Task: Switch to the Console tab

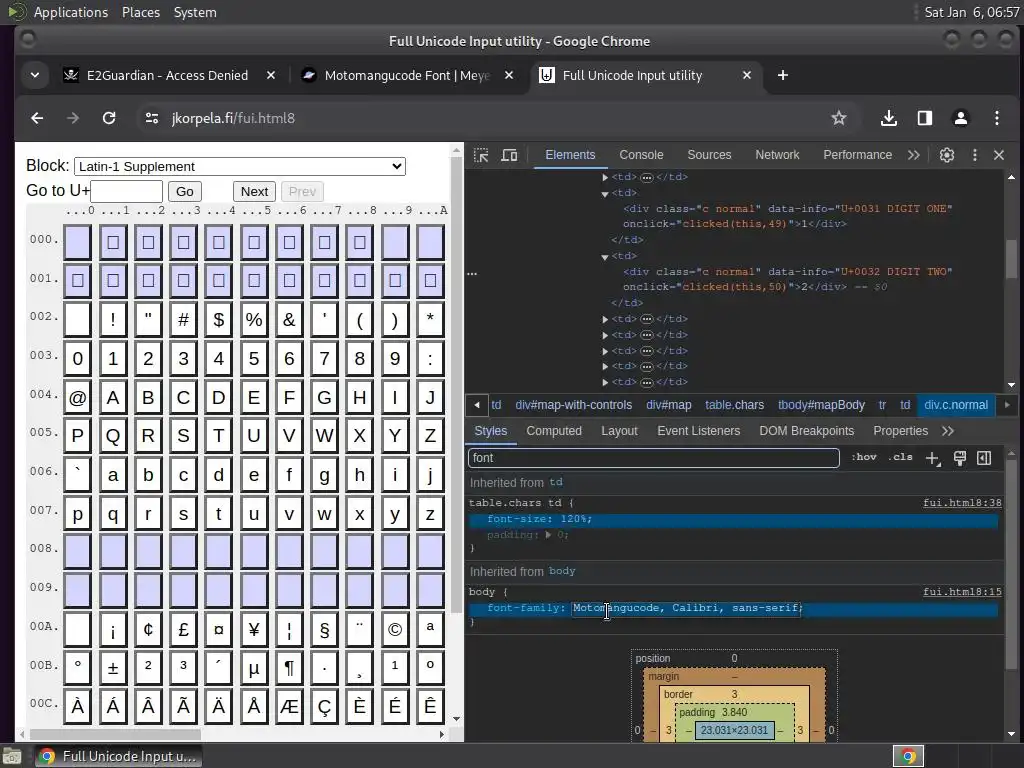Action: click(x=641, y=155)
